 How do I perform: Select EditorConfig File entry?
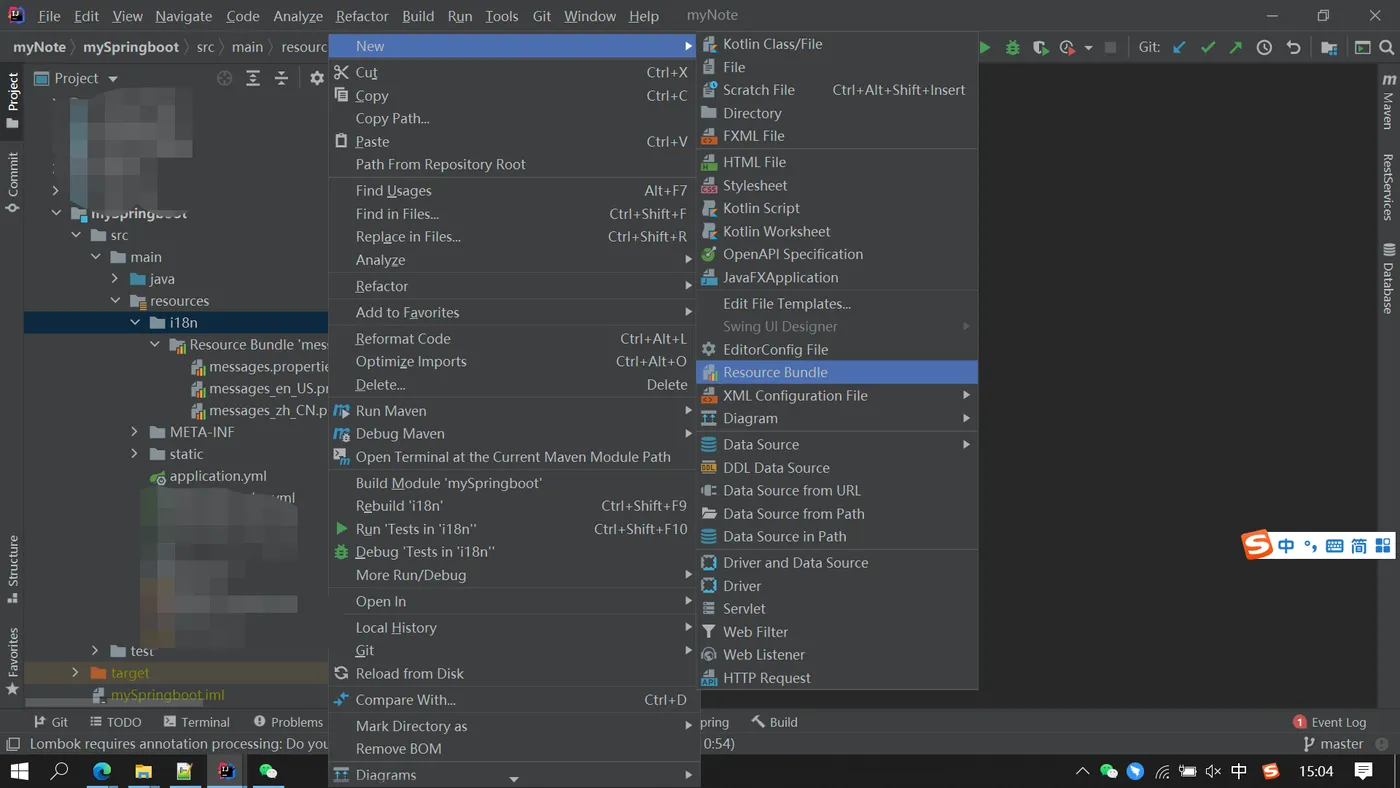pos(837,349)
